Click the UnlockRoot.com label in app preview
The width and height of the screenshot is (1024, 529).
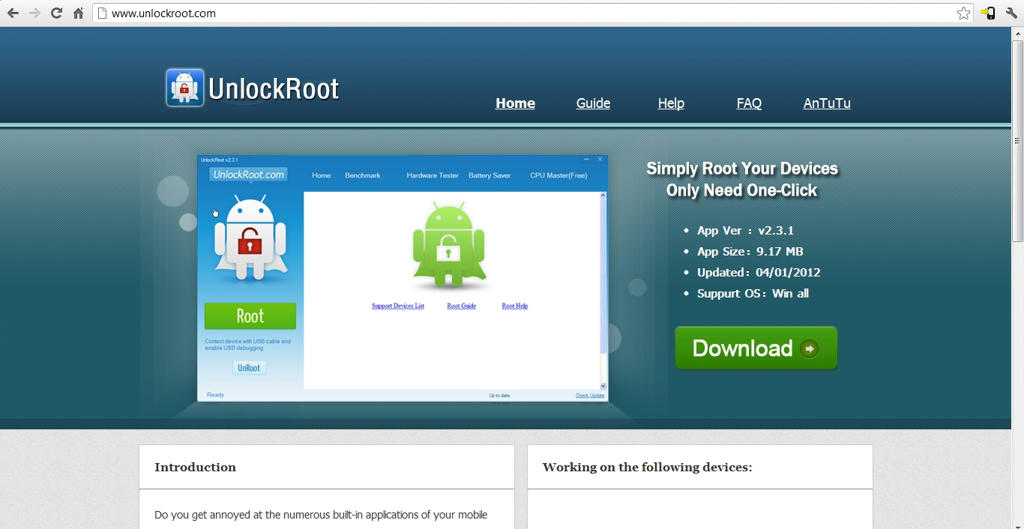[x=248, y=174]
